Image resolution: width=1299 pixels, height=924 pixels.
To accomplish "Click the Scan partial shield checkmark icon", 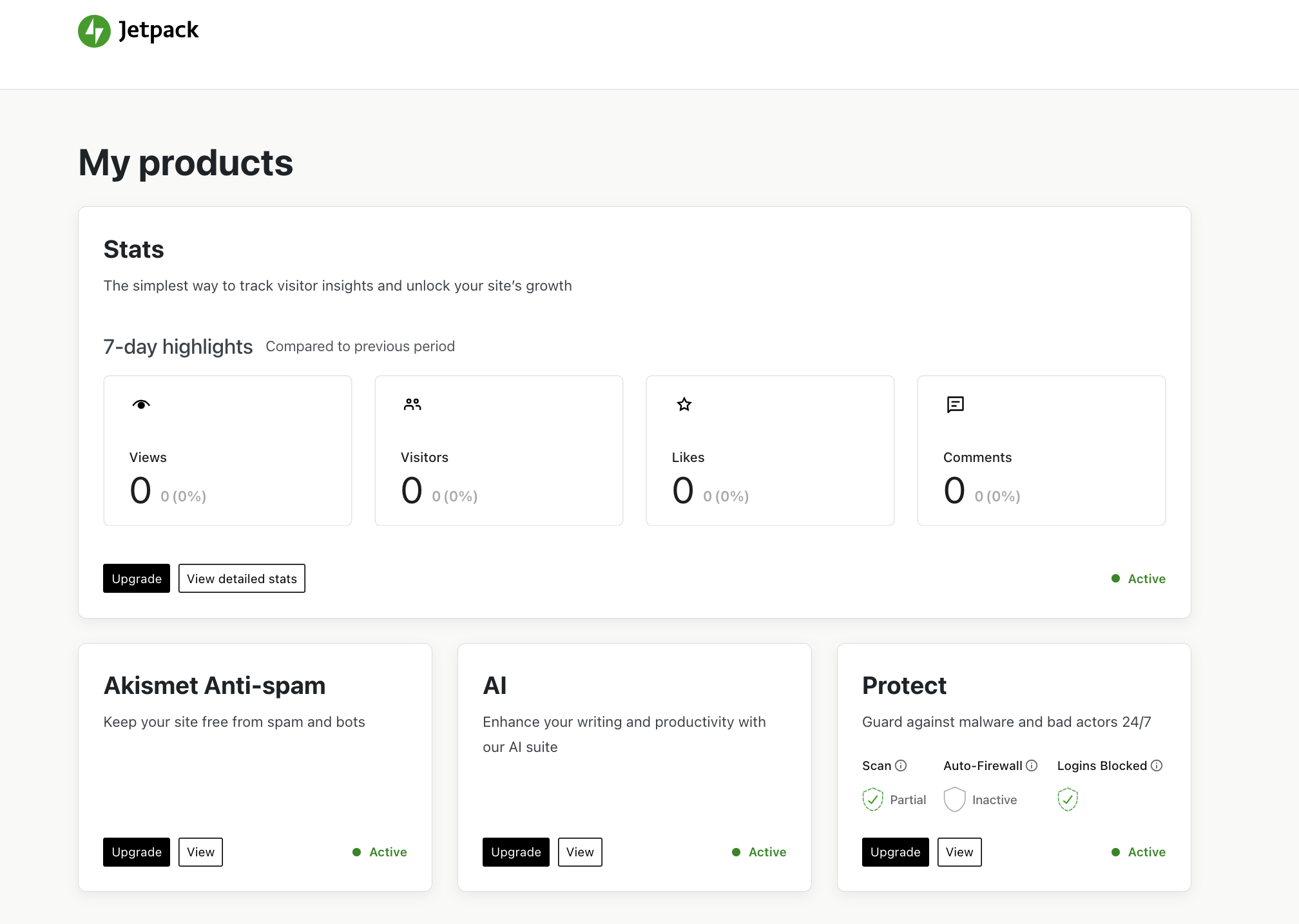I will tap(872, 799).
